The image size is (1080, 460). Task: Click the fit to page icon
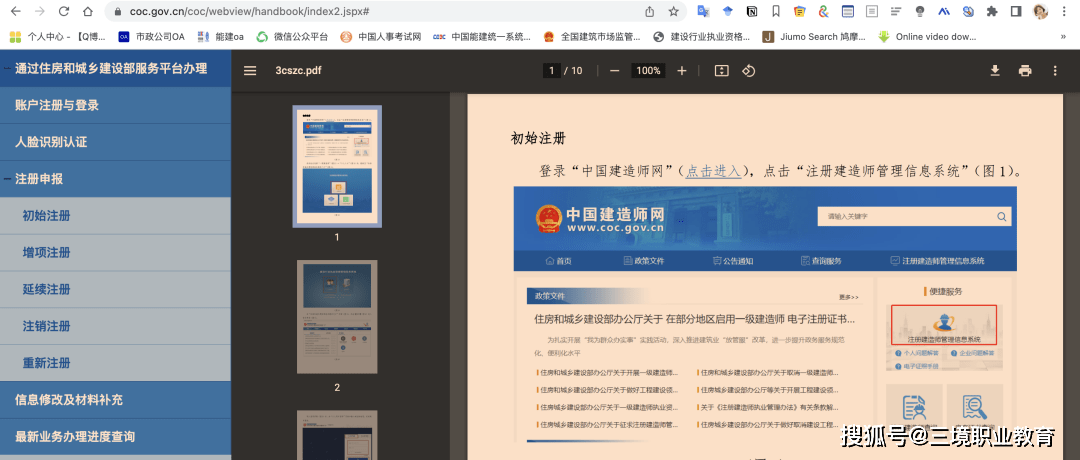pos(722,71)
